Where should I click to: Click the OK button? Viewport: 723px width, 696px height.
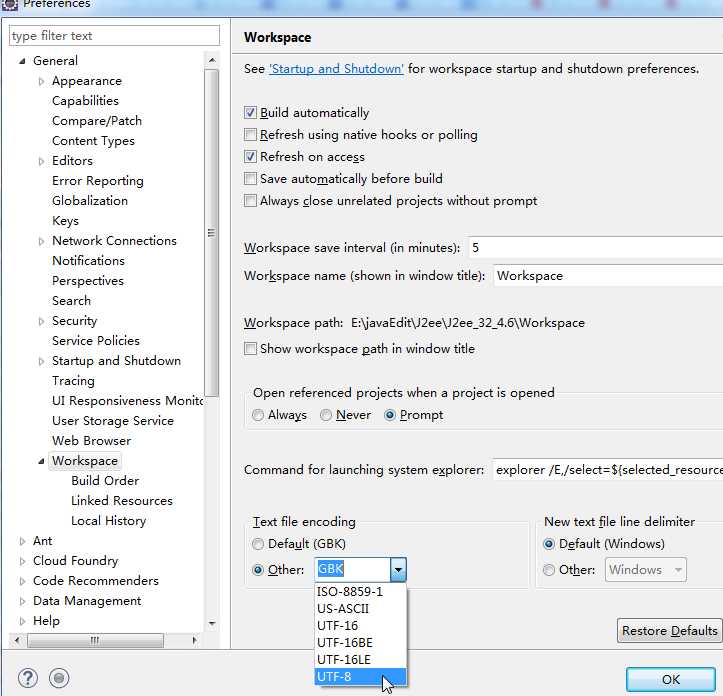670,679
